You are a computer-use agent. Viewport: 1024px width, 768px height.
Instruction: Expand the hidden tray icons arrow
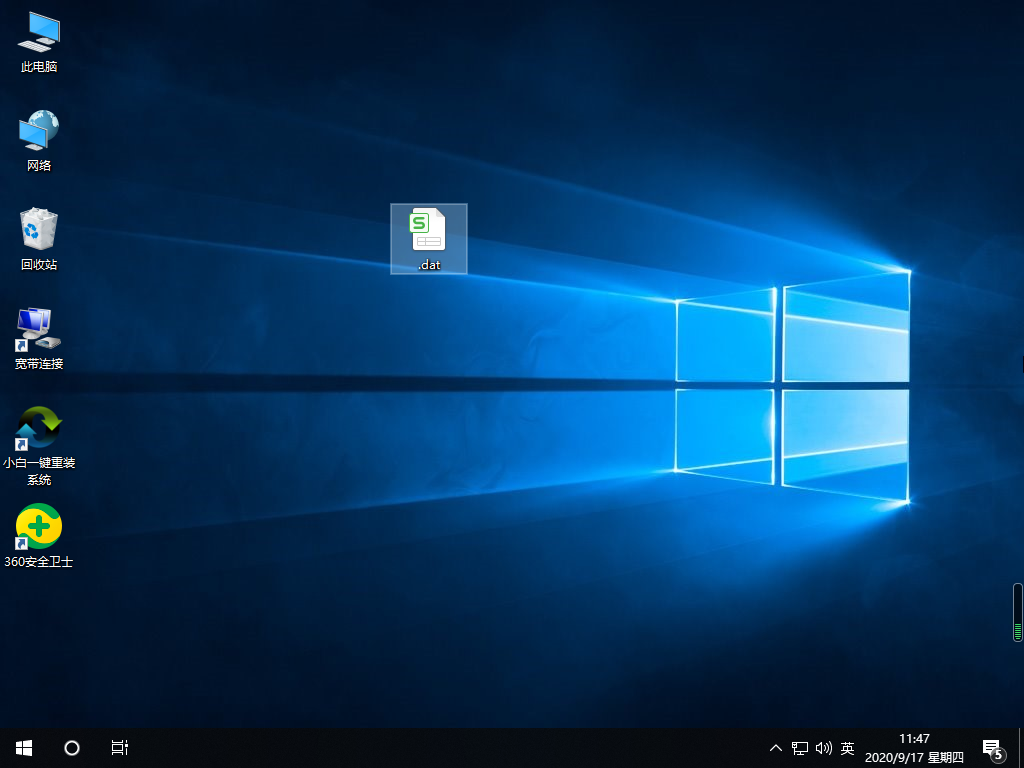[776, 748]
